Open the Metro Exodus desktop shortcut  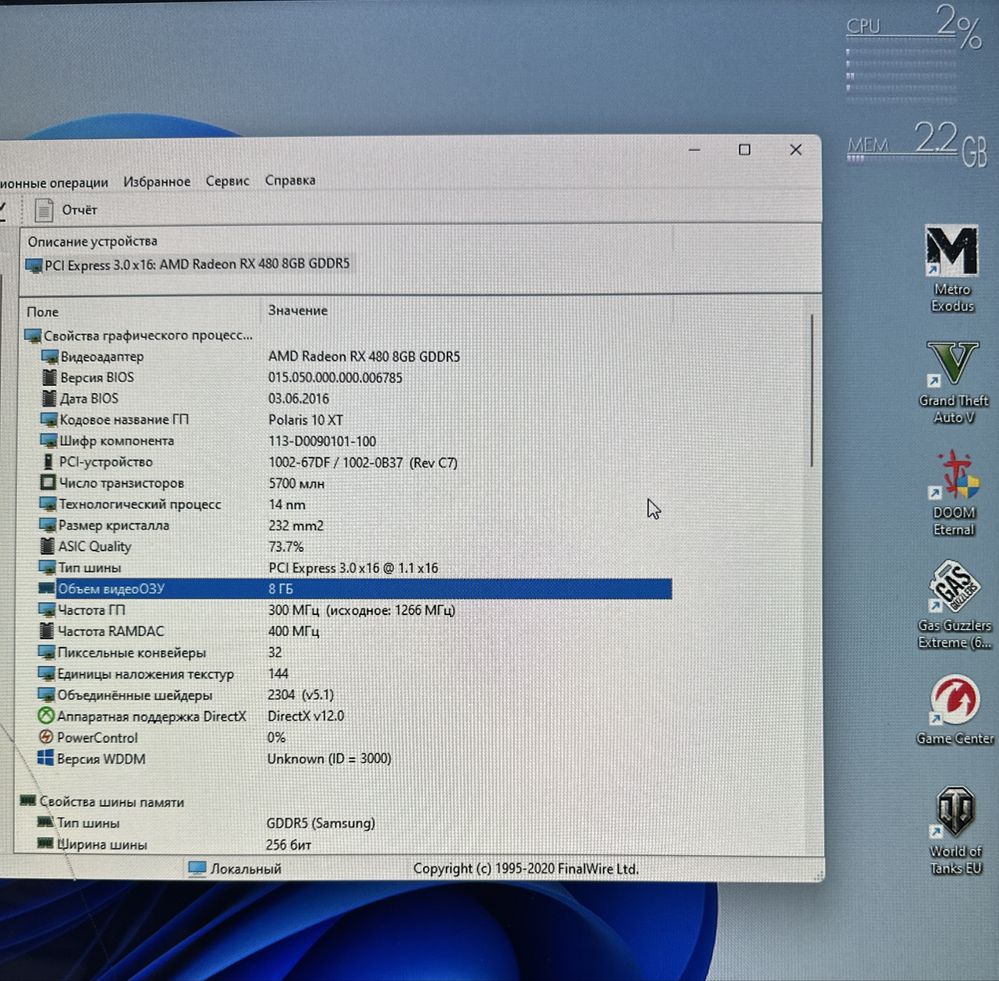(952, 269)
